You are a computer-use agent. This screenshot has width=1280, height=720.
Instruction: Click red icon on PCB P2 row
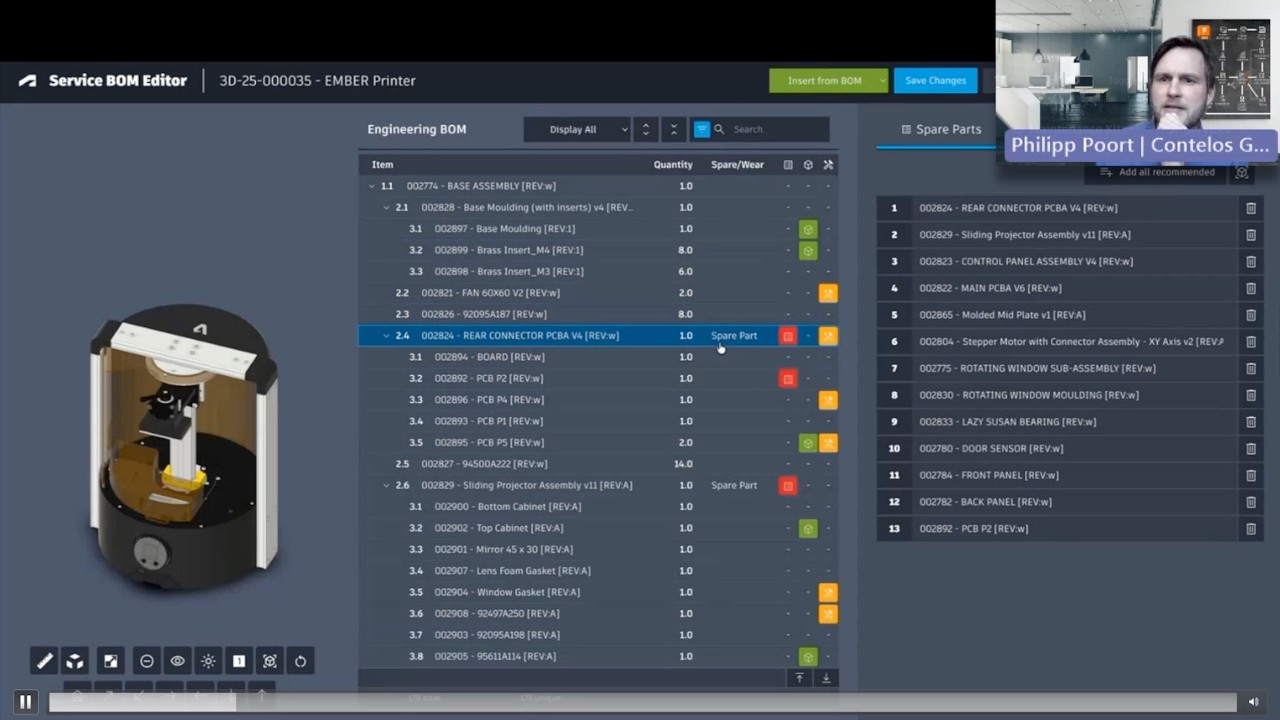(x=788, y=378)
